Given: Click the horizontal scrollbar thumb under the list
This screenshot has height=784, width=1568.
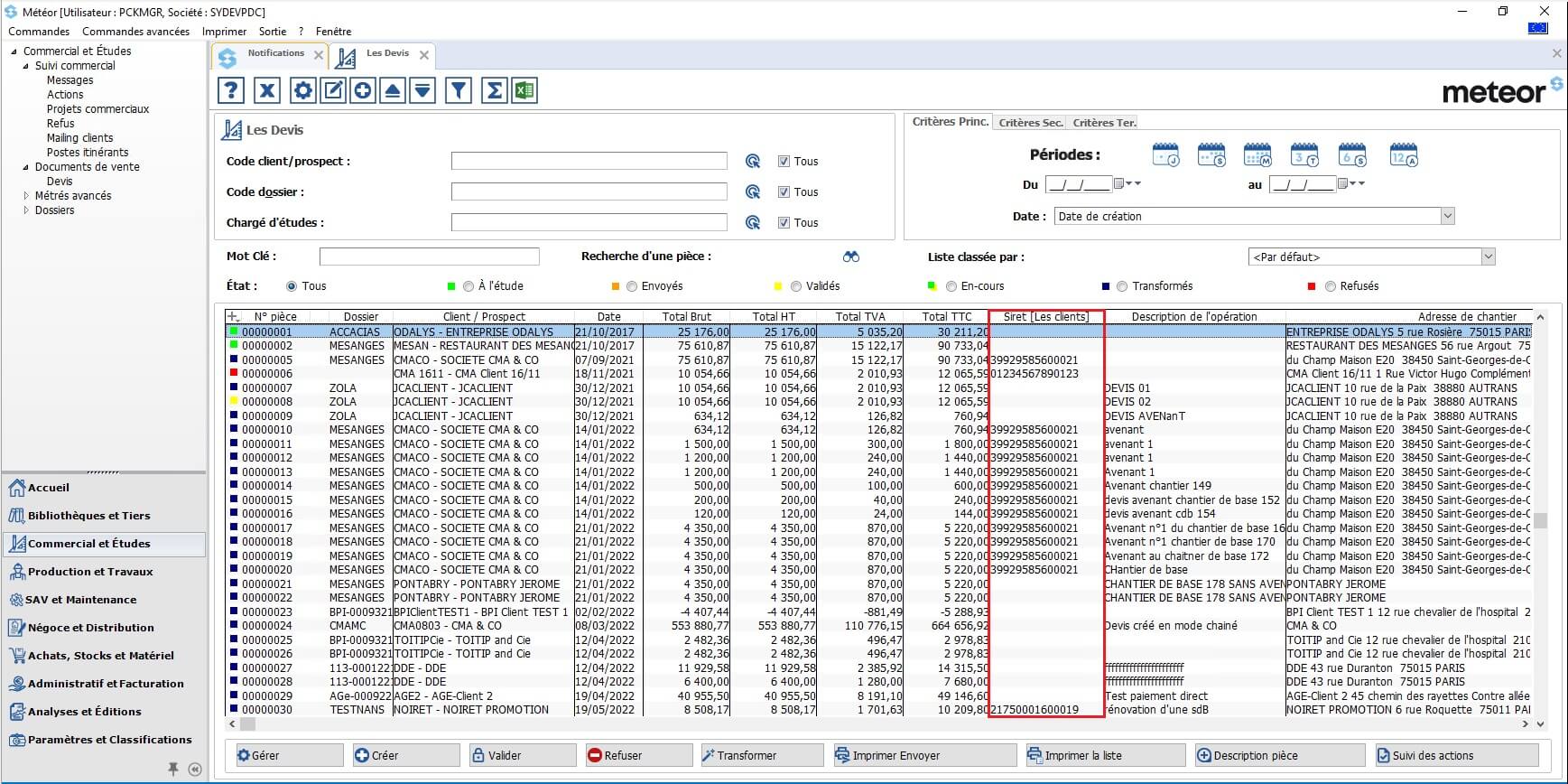Looking at the screenshot, I should pyautogui.click(x=248, y=724).
